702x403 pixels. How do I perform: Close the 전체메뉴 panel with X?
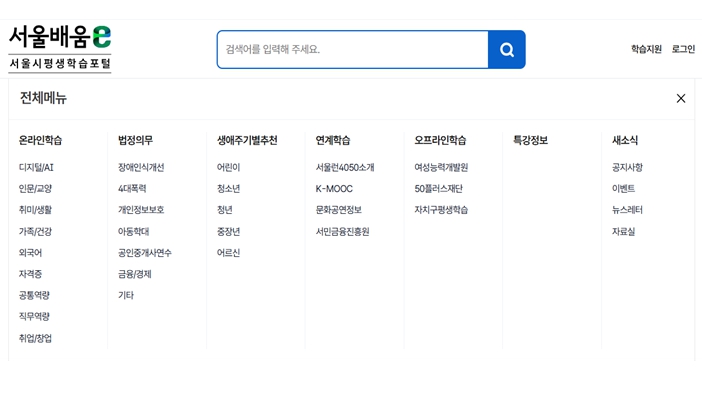click(681, 98)
